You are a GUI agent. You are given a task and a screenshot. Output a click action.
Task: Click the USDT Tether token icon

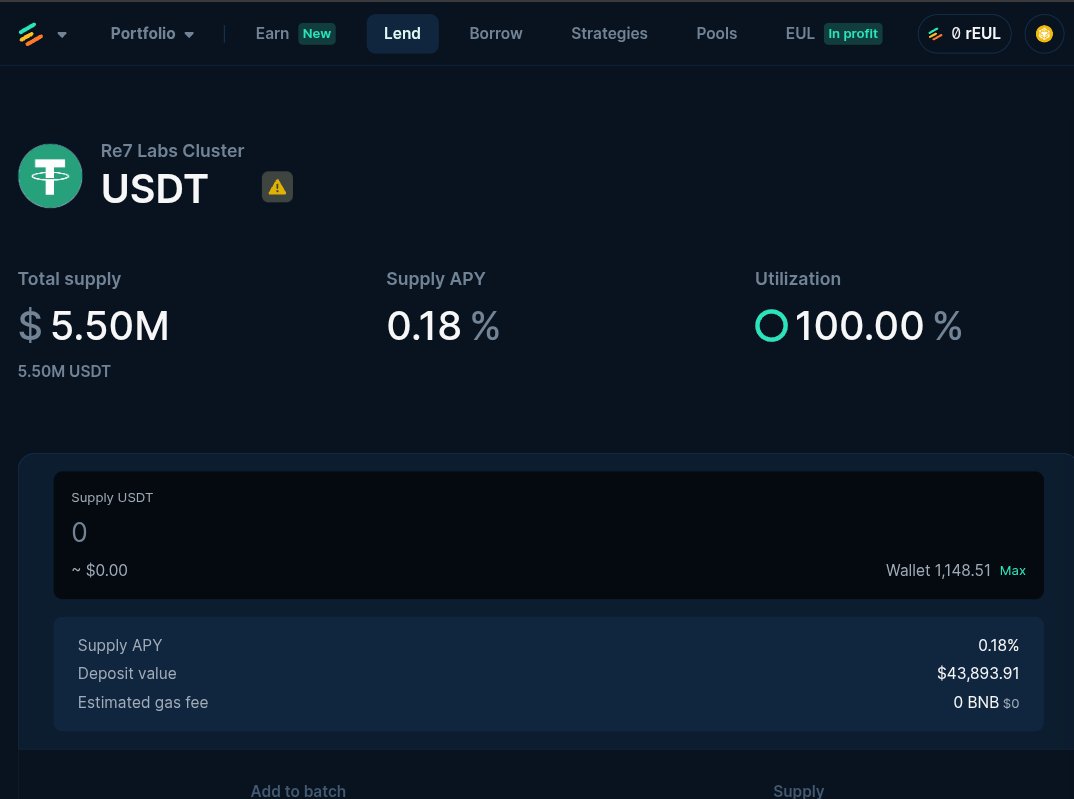pos(50,176)
